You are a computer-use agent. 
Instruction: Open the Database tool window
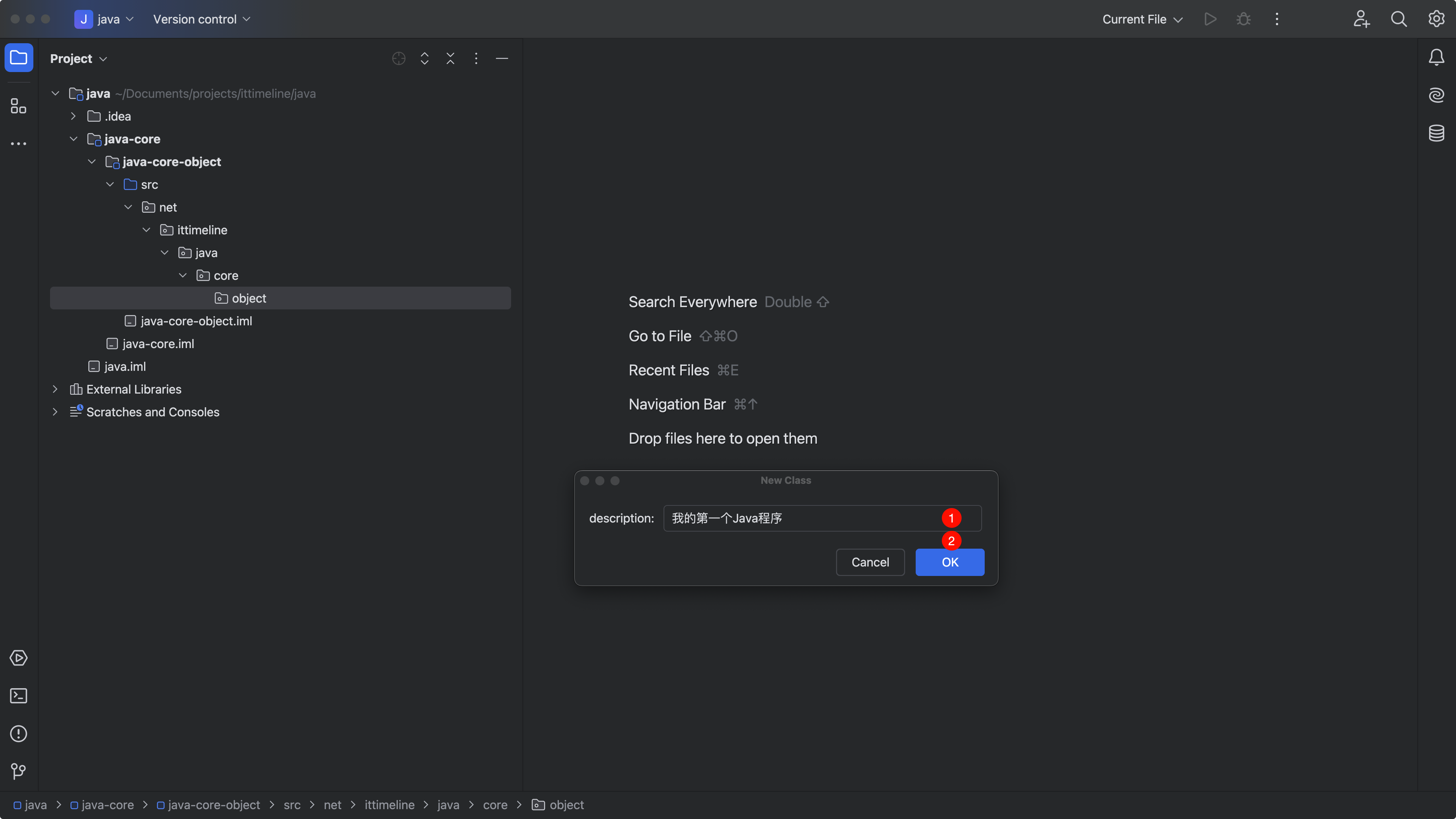pos(1436,133)
